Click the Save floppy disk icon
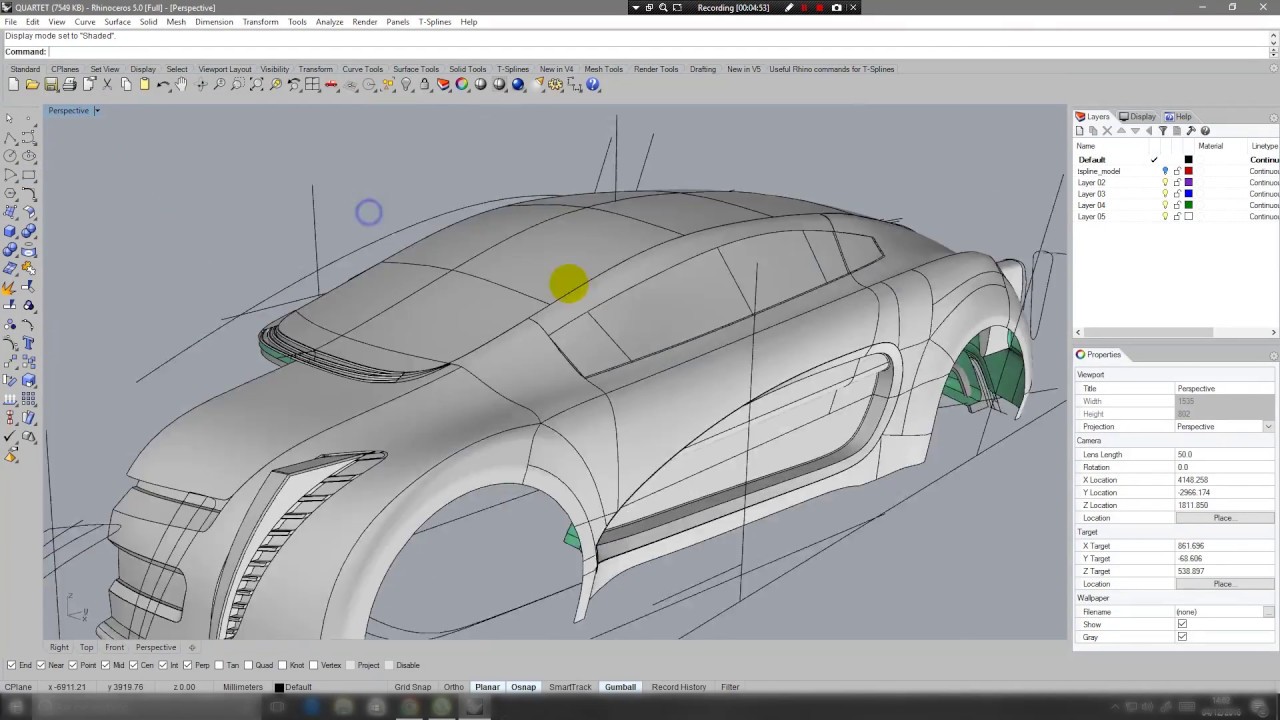 click(51, 85)
